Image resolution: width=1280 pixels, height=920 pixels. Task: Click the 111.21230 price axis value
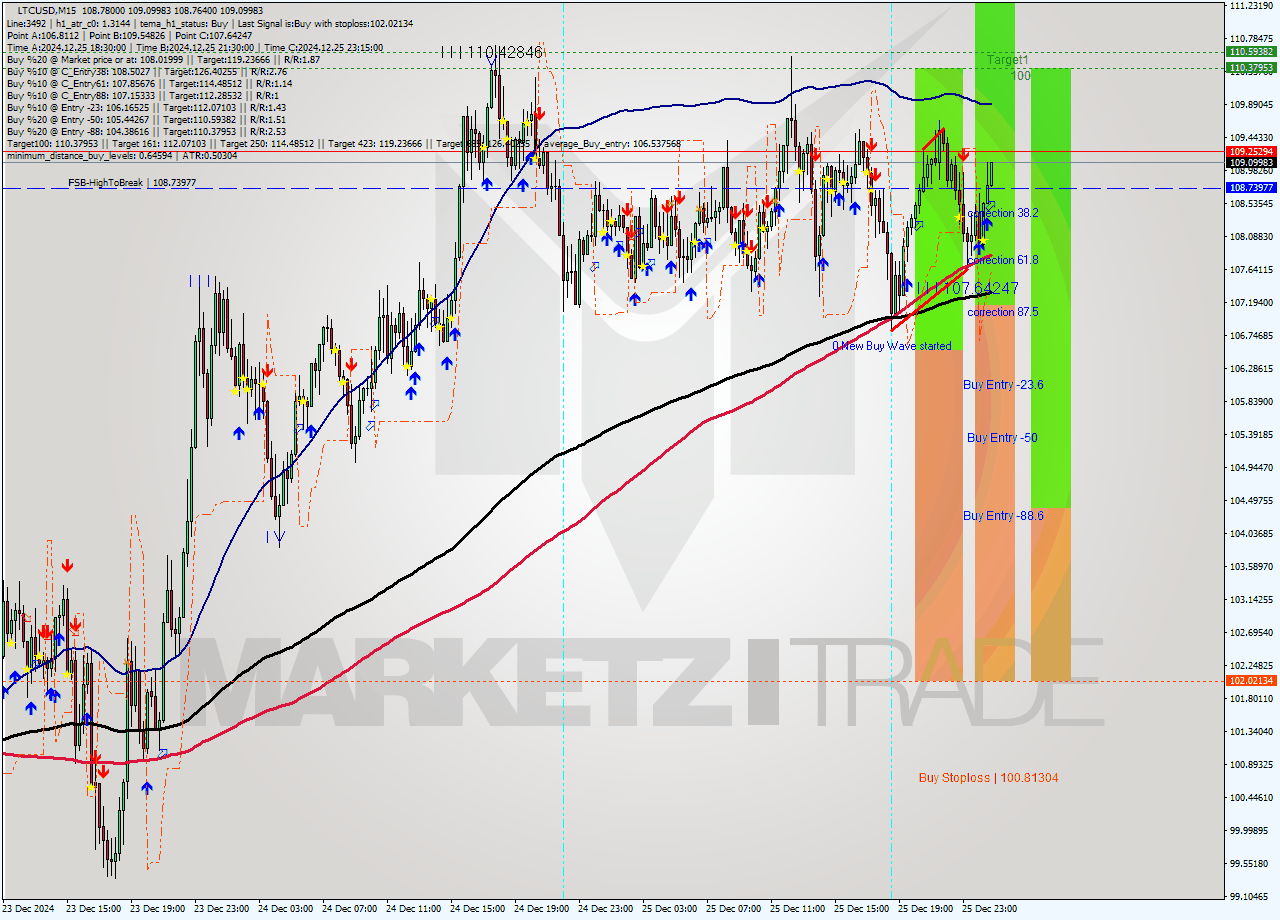(x=1251, y=5)
